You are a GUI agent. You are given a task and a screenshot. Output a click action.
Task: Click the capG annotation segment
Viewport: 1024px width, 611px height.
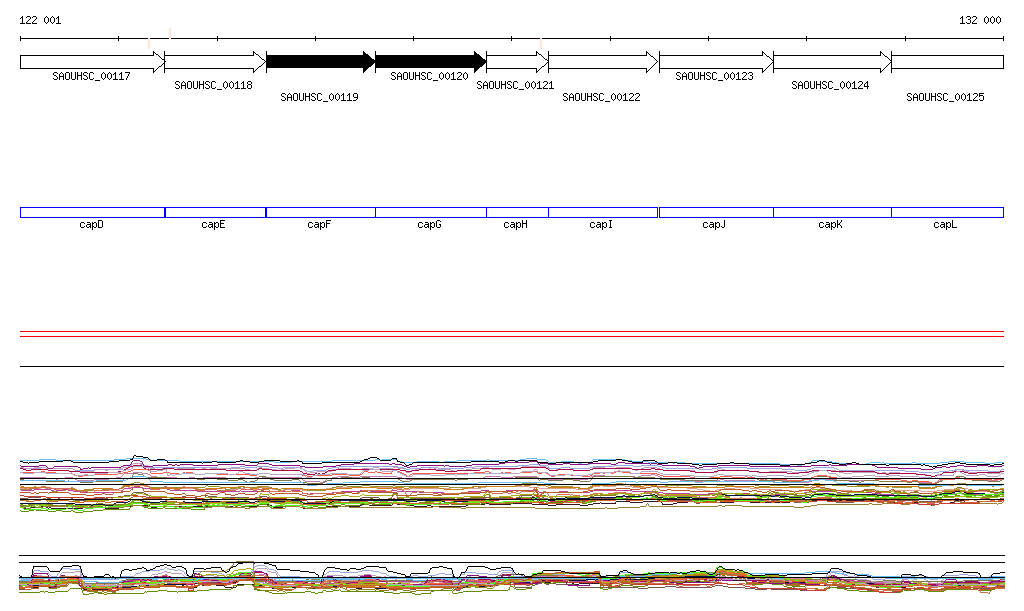click(430, 212)
